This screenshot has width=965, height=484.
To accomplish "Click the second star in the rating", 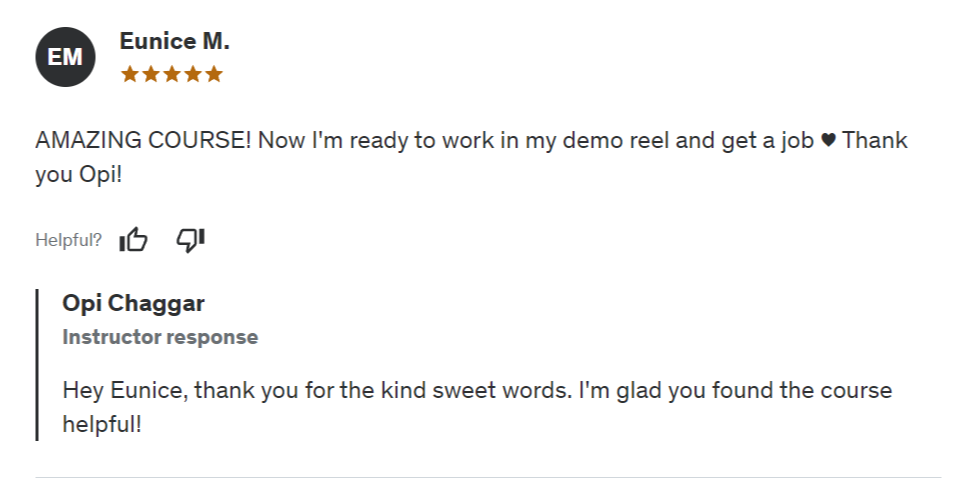I will (150, 74).
